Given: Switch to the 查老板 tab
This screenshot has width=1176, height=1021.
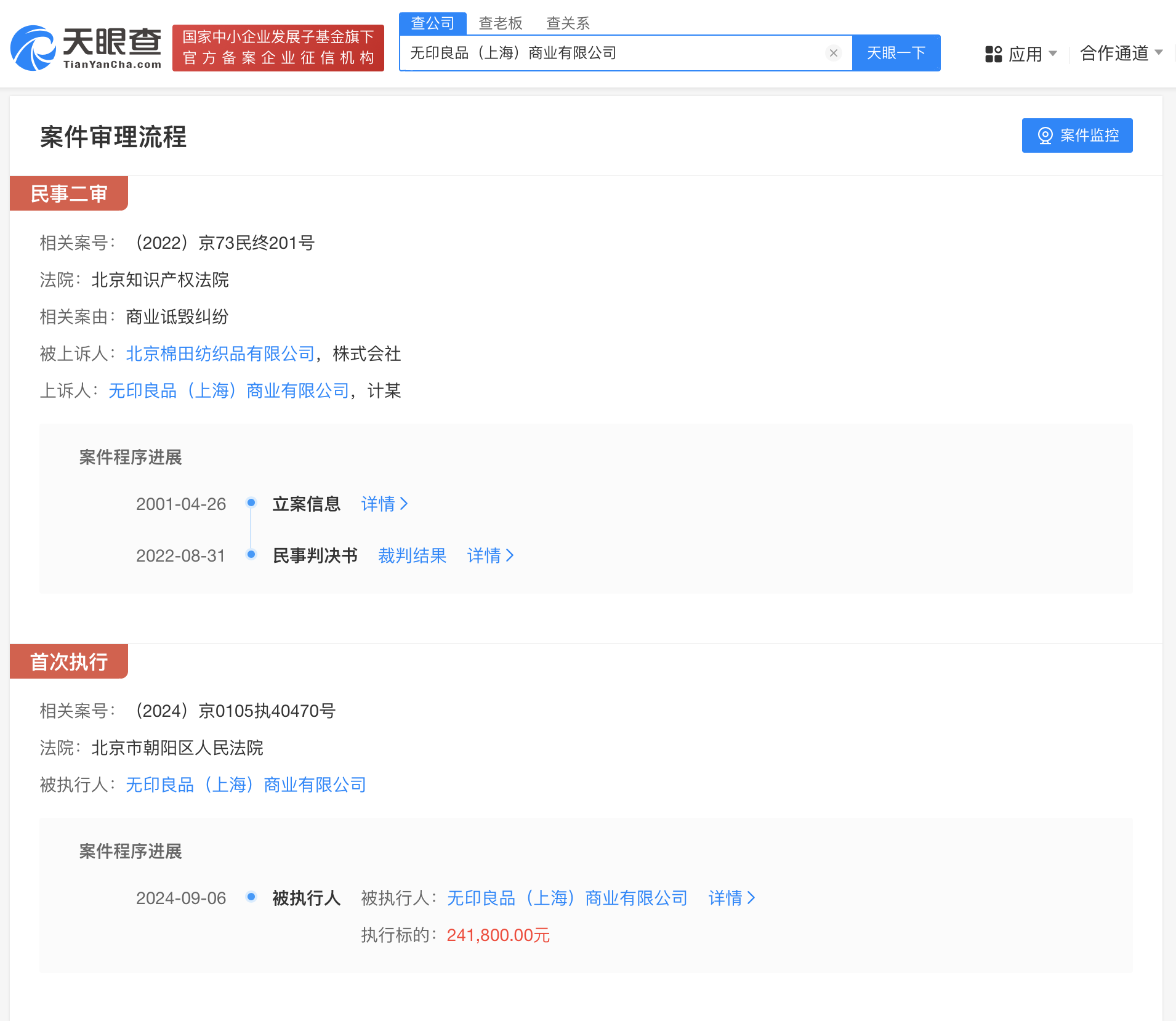Looking at the screenshot, I should [501, 23].
